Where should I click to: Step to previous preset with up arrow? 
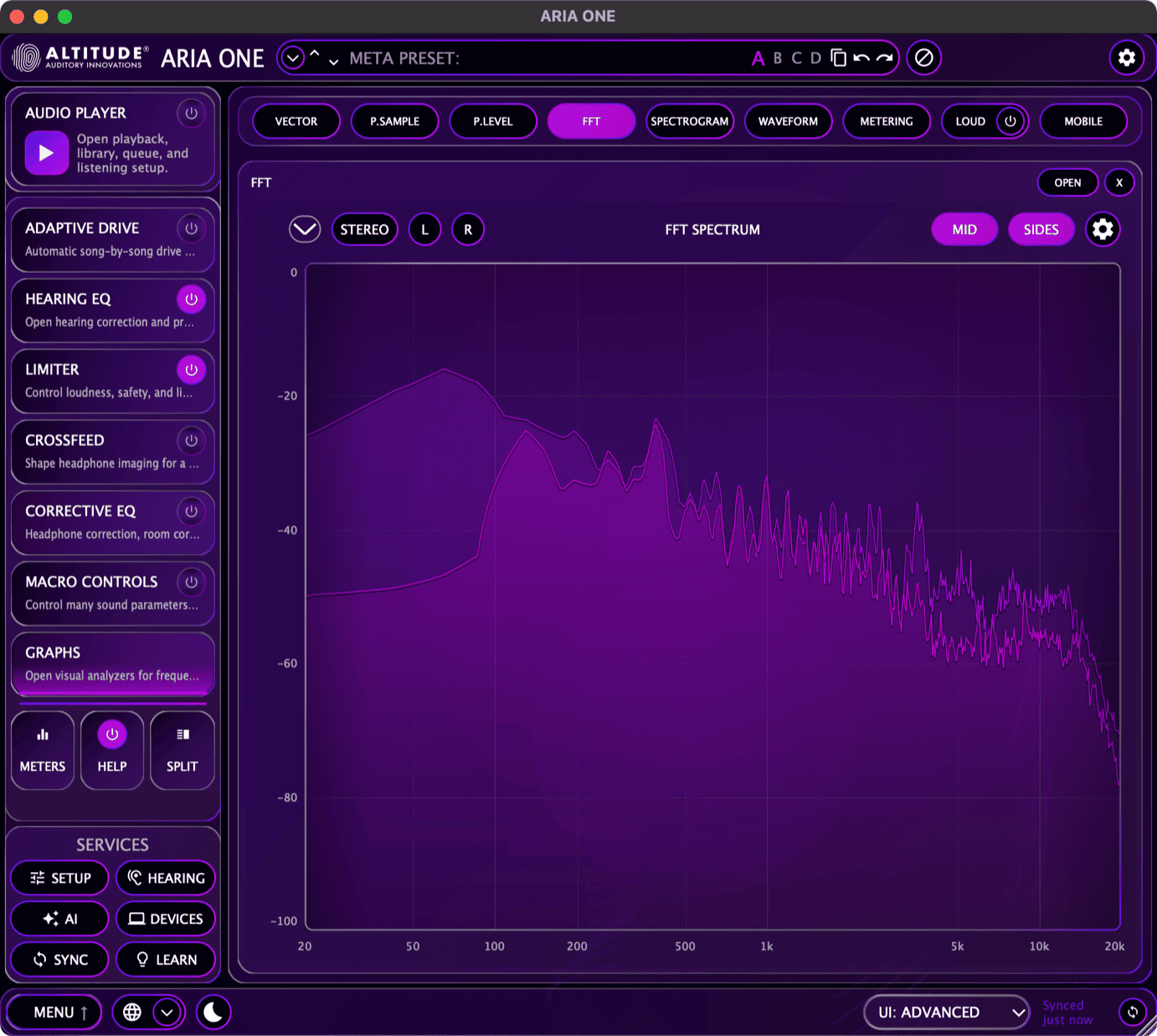(x=315, y=54)
